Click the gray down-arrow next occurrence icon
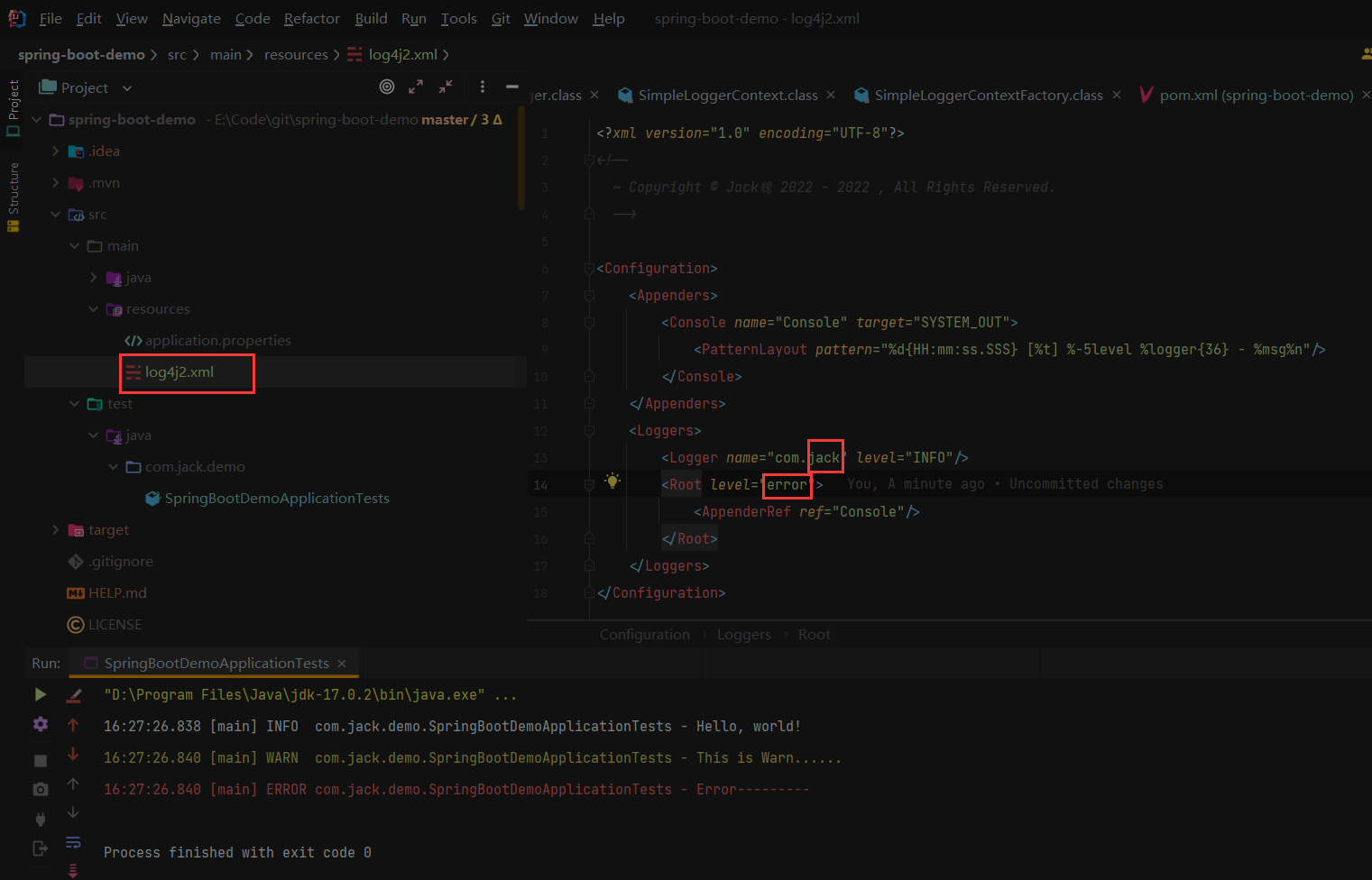1372x880 pixels. [x=73, y=813]
